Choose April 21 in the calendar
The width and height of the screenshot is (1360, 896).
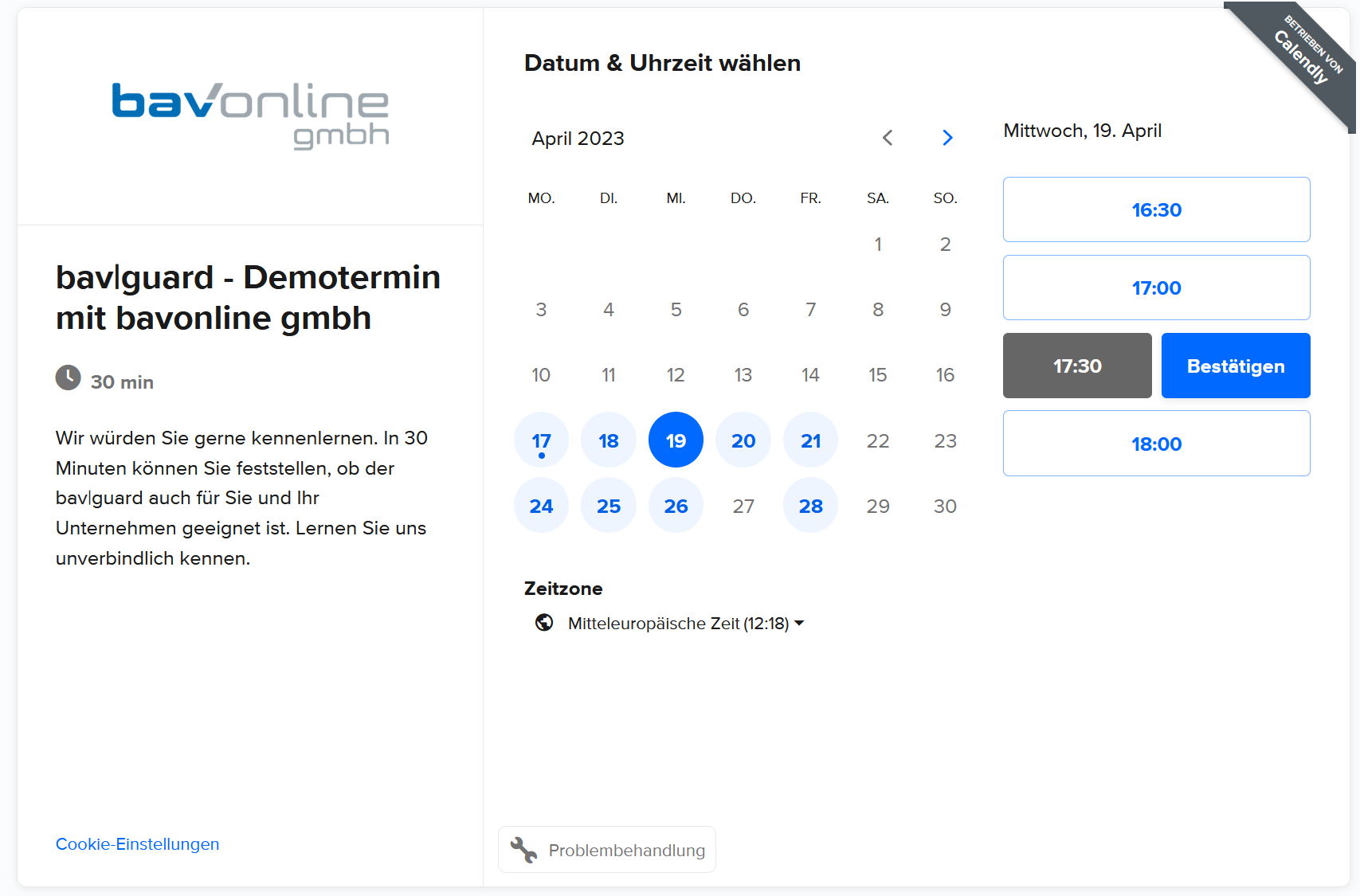click(810, 440)
